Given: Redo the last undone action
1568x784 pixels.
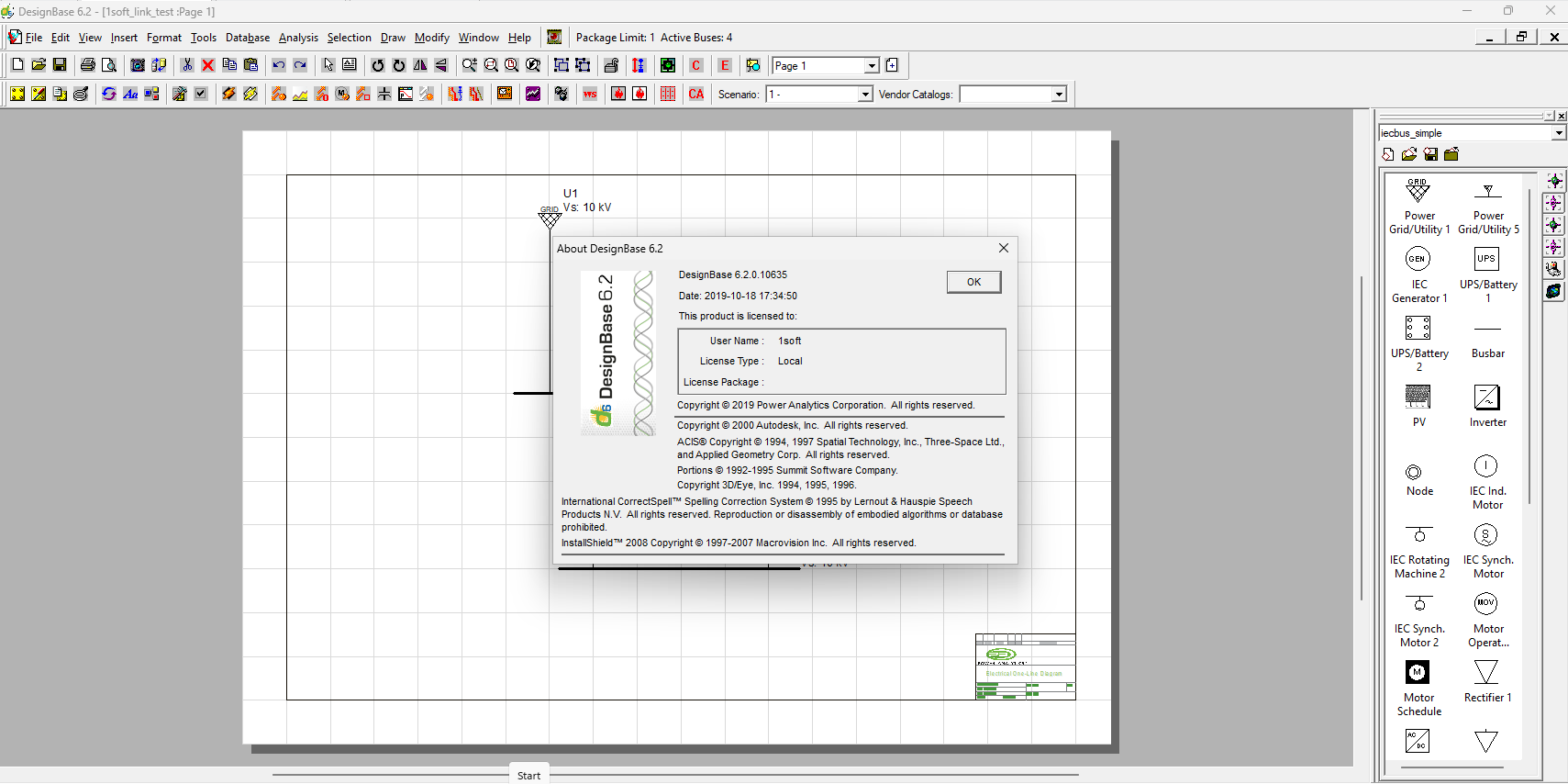Looking at the screenshot, I should pyautogui.click(x=300, y=65).
